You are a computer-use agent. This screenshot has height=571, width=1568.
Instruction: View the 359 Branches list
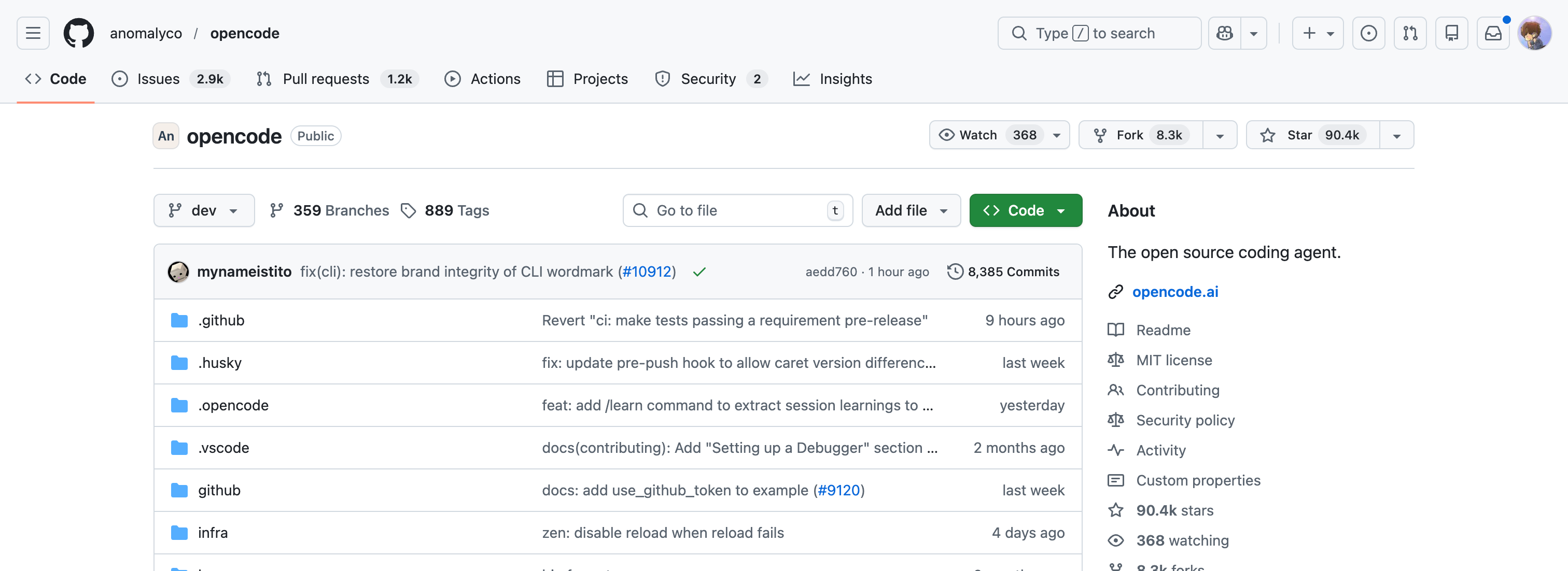(x=329, y=210)
